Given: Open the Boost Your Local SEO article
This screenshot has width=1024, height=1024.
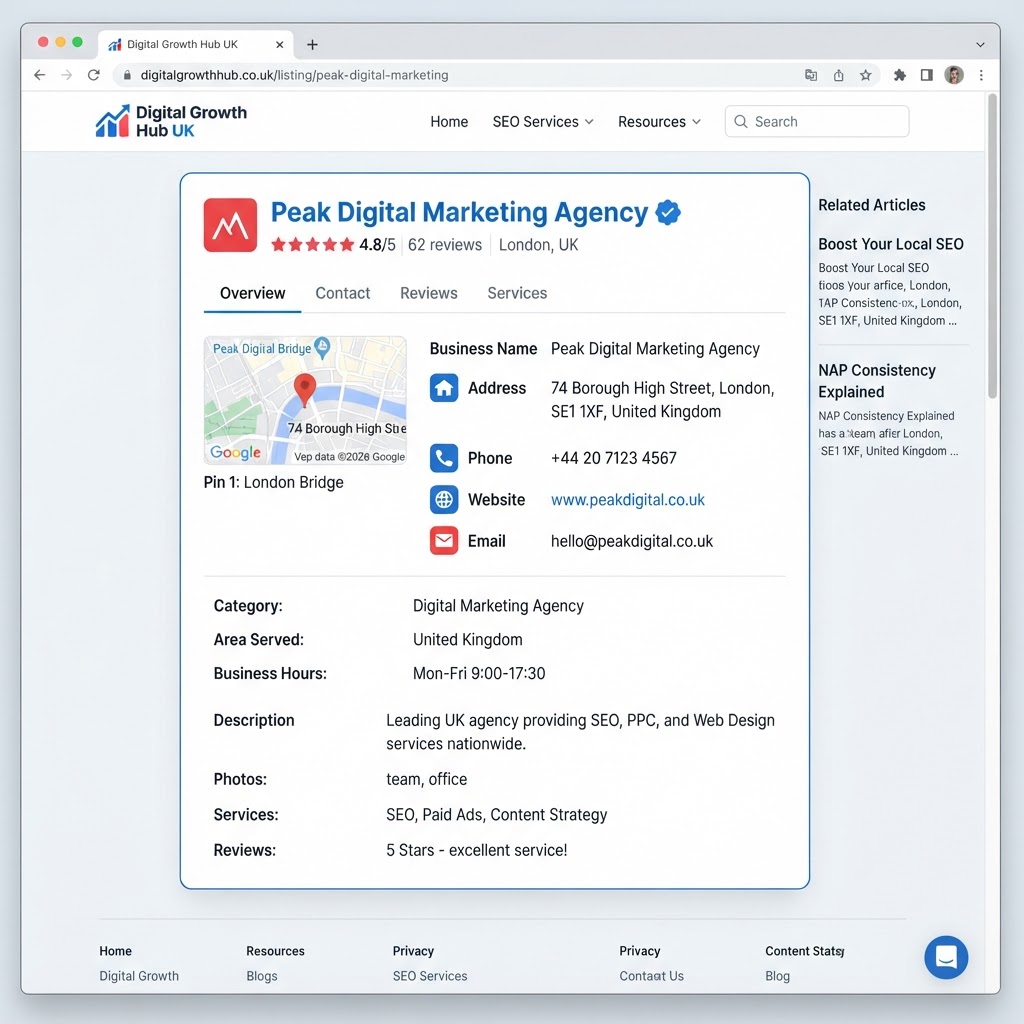Looking at the screenshot, I should [x=891, y=244].
